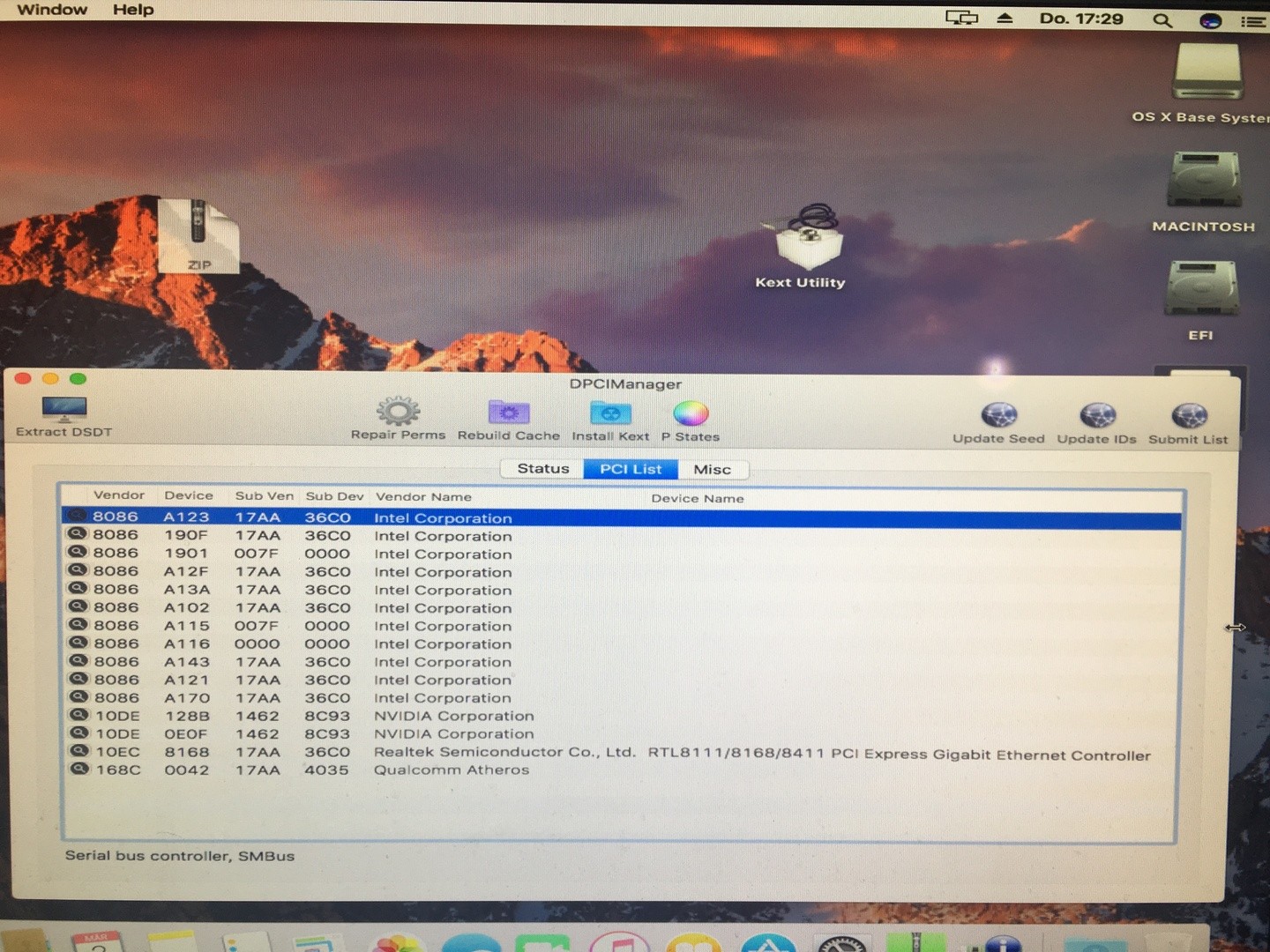Click sub device 4035 cell

click(x=327, y=770)
